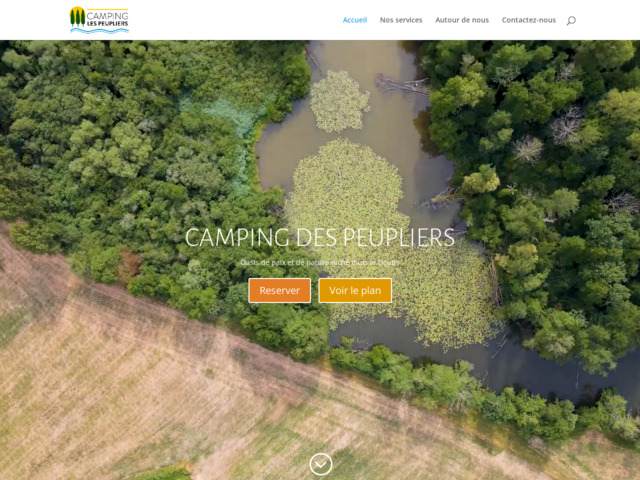
Task: Open the search magnifier icon in header
Action: (571, 20)
